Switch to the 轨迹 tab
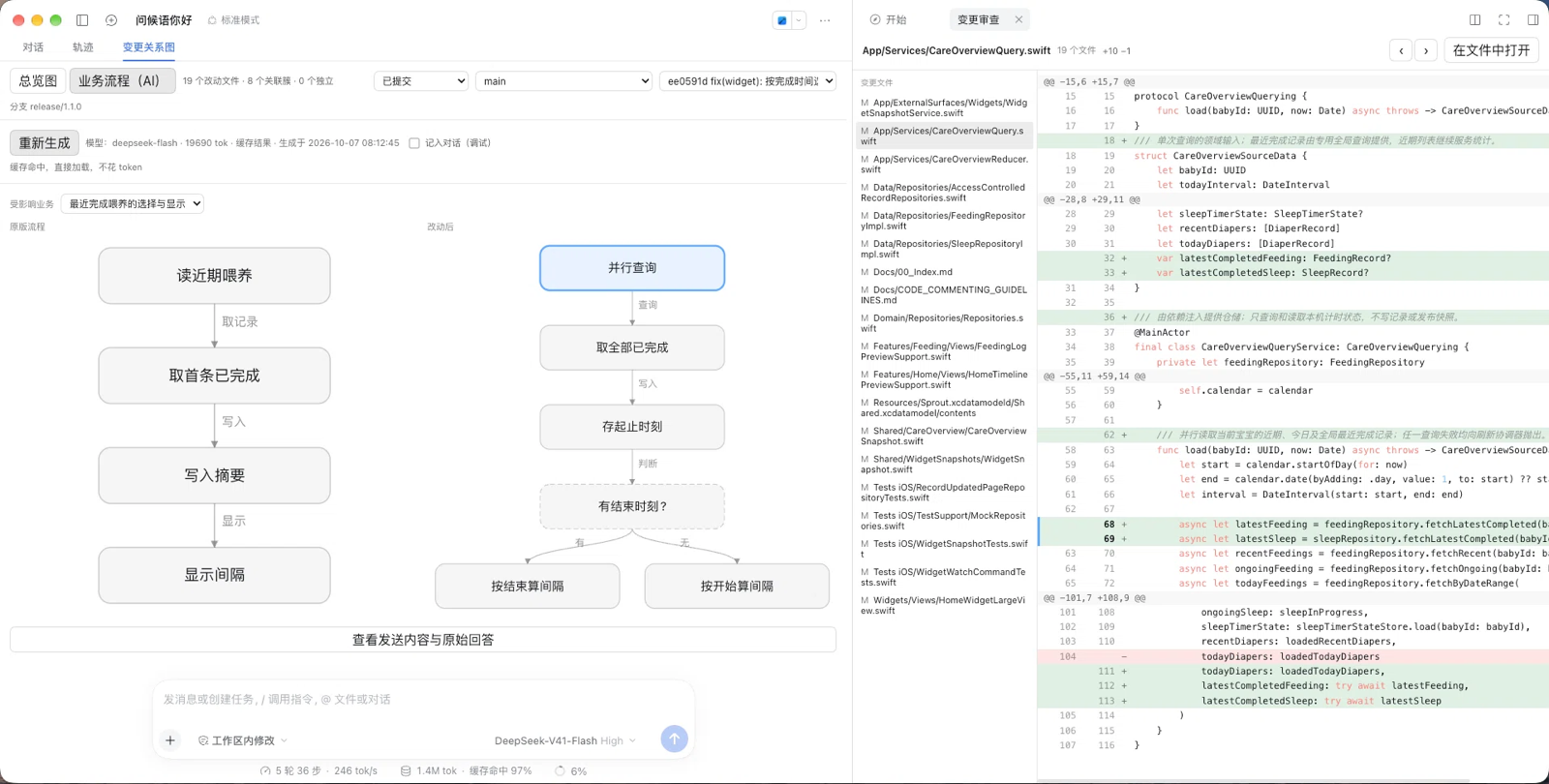The image size is (1549, 784). (83, 47)
